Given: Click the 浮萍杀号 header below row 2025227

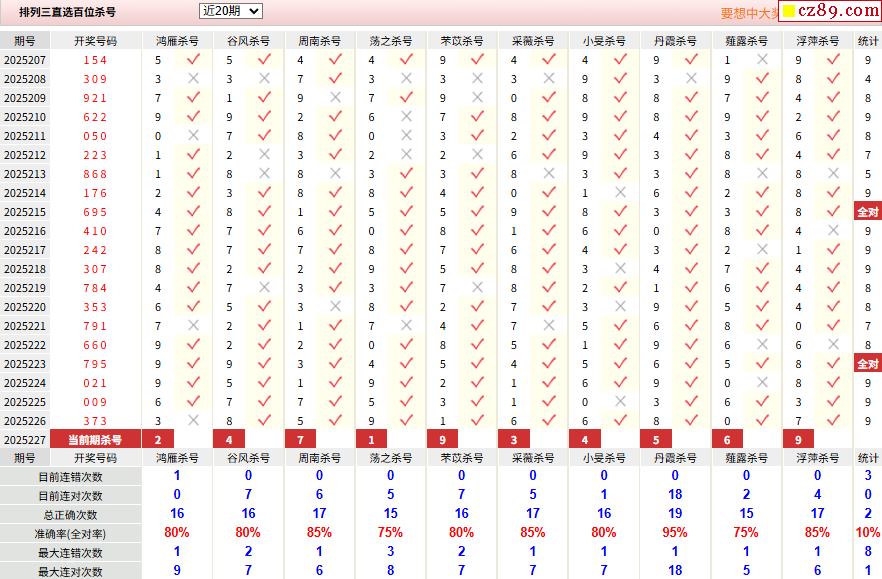Looking at the screenshot, I should [x=817, y=458].
